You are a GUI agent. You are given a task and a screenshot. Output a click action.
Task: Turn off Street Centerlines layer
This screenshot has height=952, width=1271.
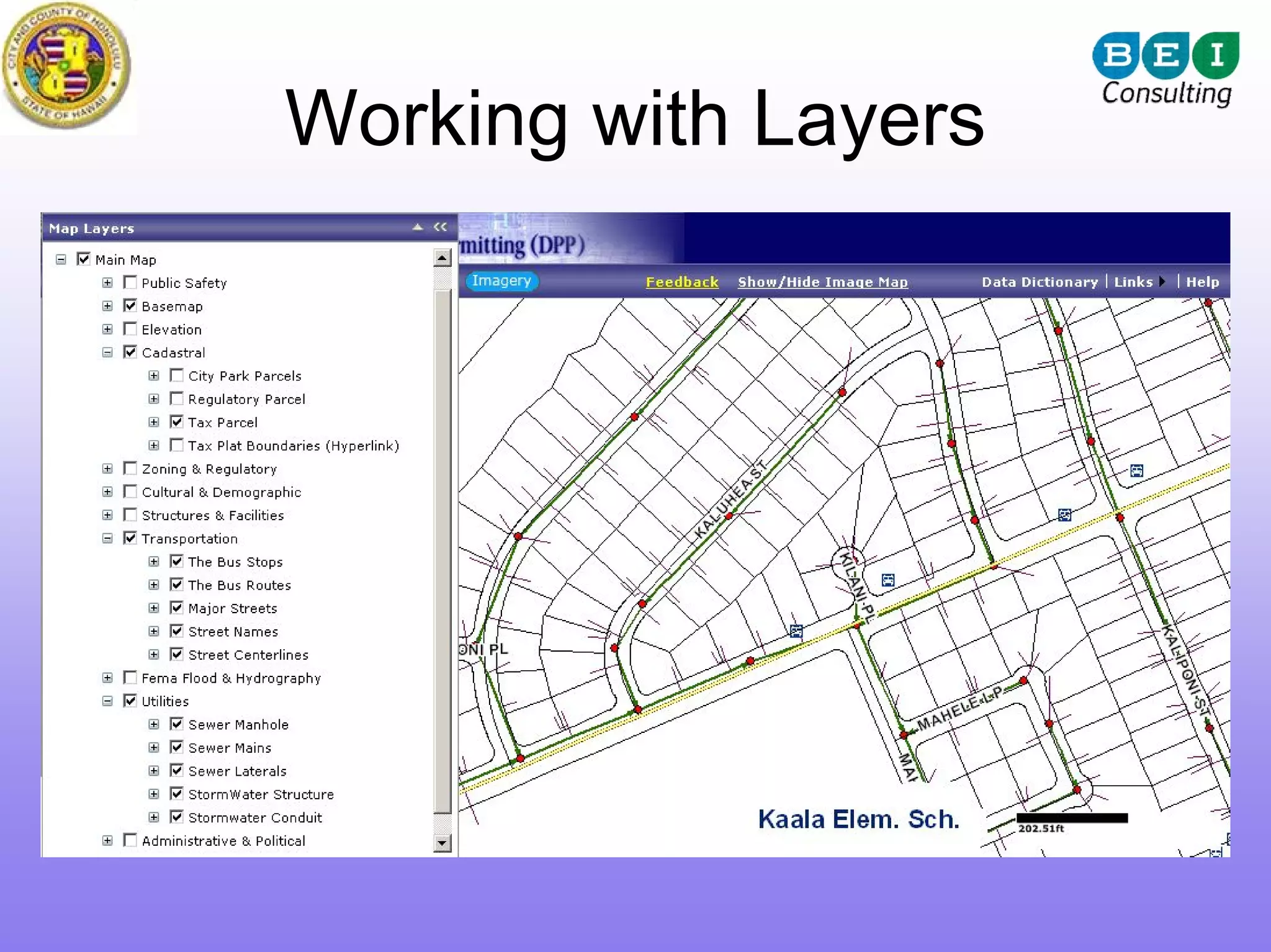(177, 654)
